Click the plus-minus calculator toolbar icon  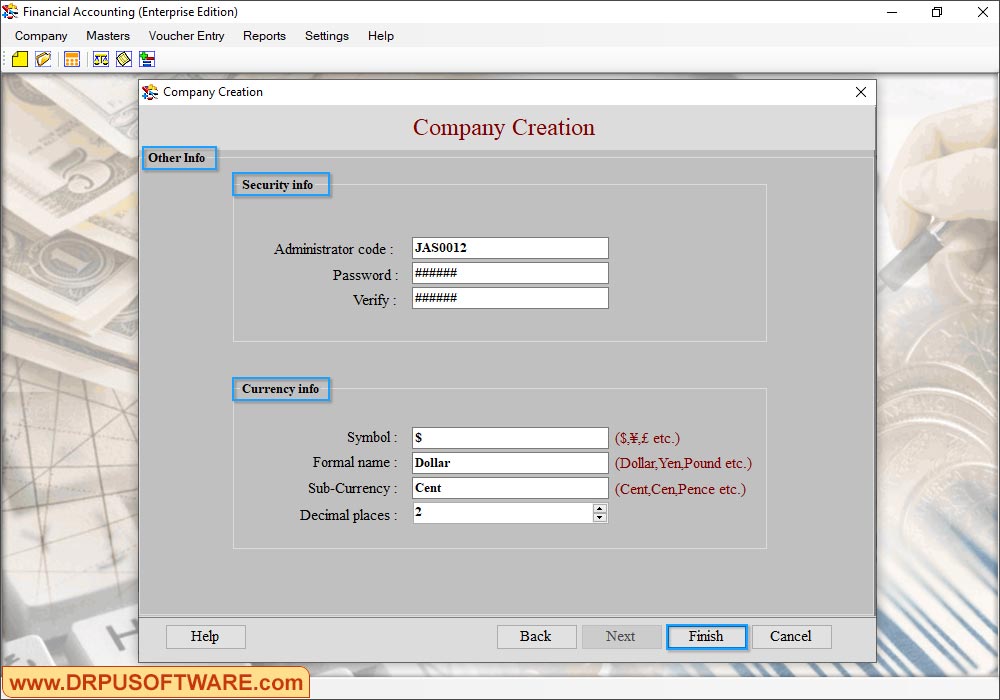(x=147, y=60)
